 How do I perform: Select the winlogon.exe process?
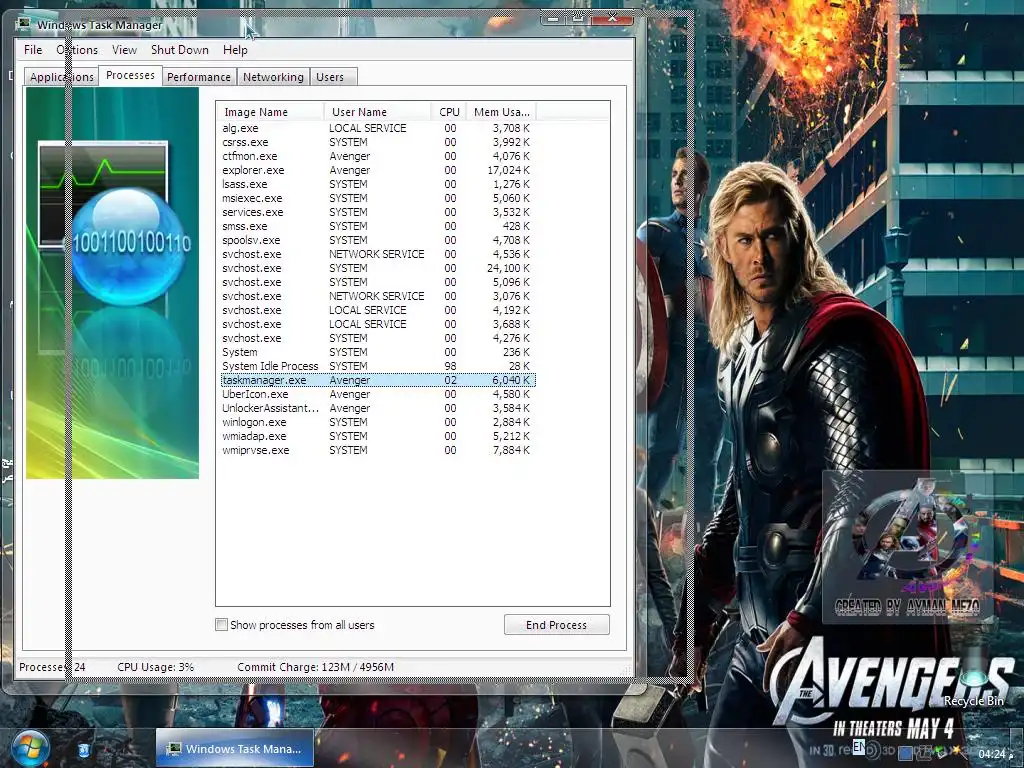coord(377,422)
